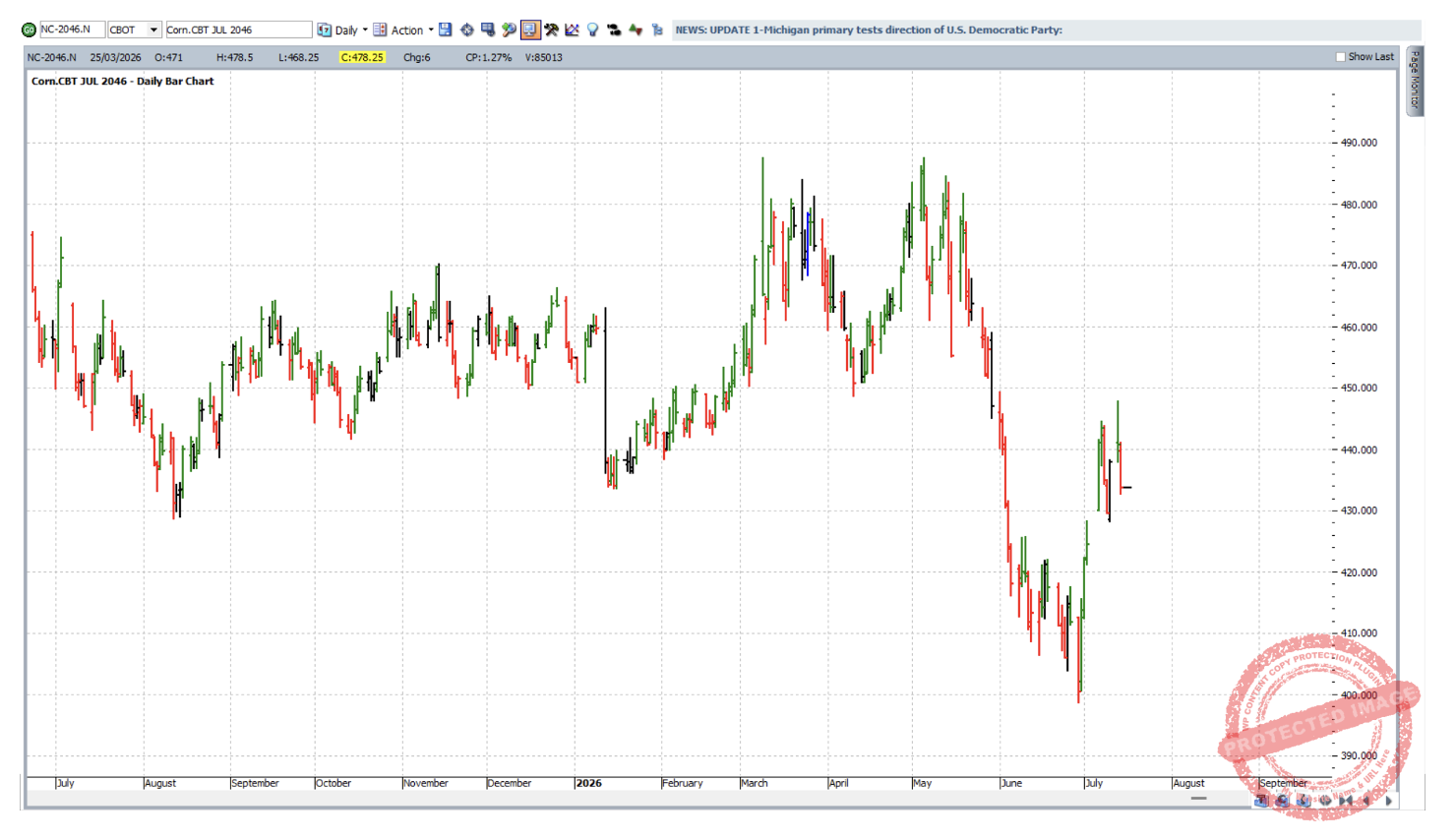Toggle the Show Last checkbox
1456x840 pixels.
coord(1340,57)
